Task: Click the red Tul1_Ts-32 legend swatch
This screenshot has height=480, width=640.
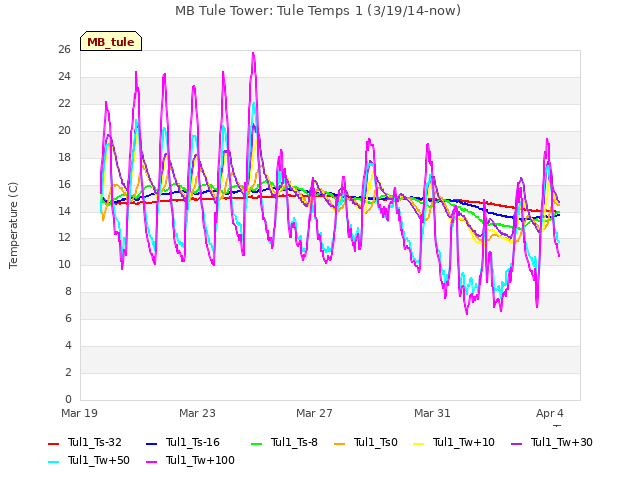Action: pos(53,444)
